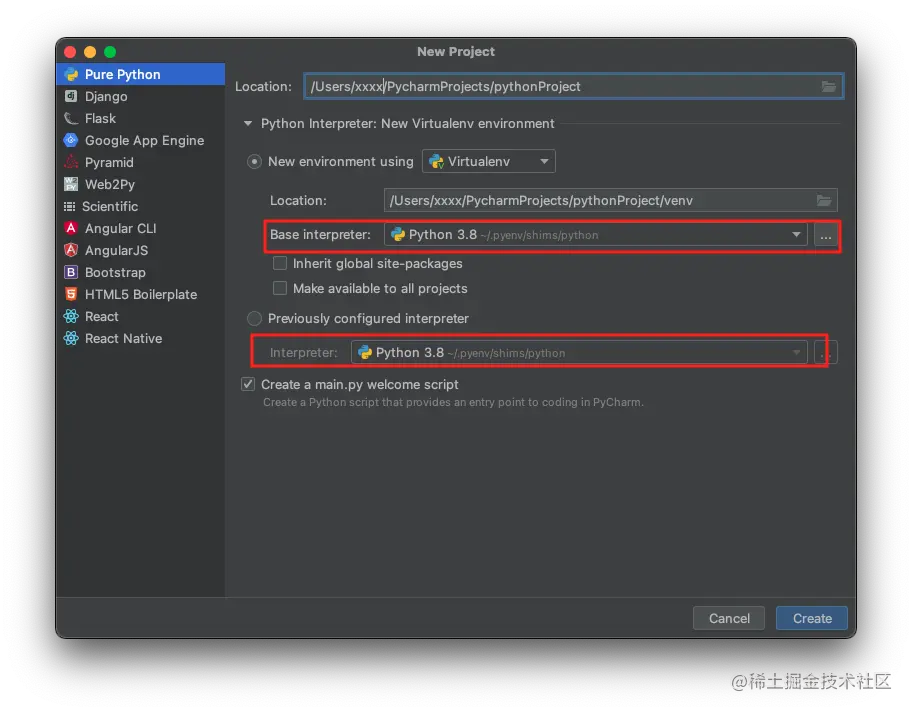Click Python icon in disabled Interpreter field
The width and height of the screenshot is (912, 712).
(365, 353)
